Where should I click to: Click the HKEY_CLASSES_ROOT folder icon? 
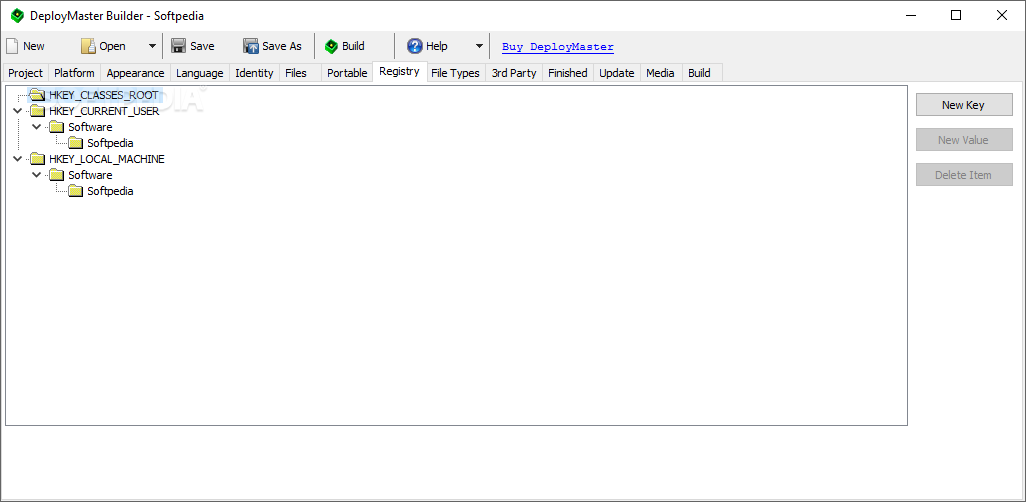coord(38,95)
